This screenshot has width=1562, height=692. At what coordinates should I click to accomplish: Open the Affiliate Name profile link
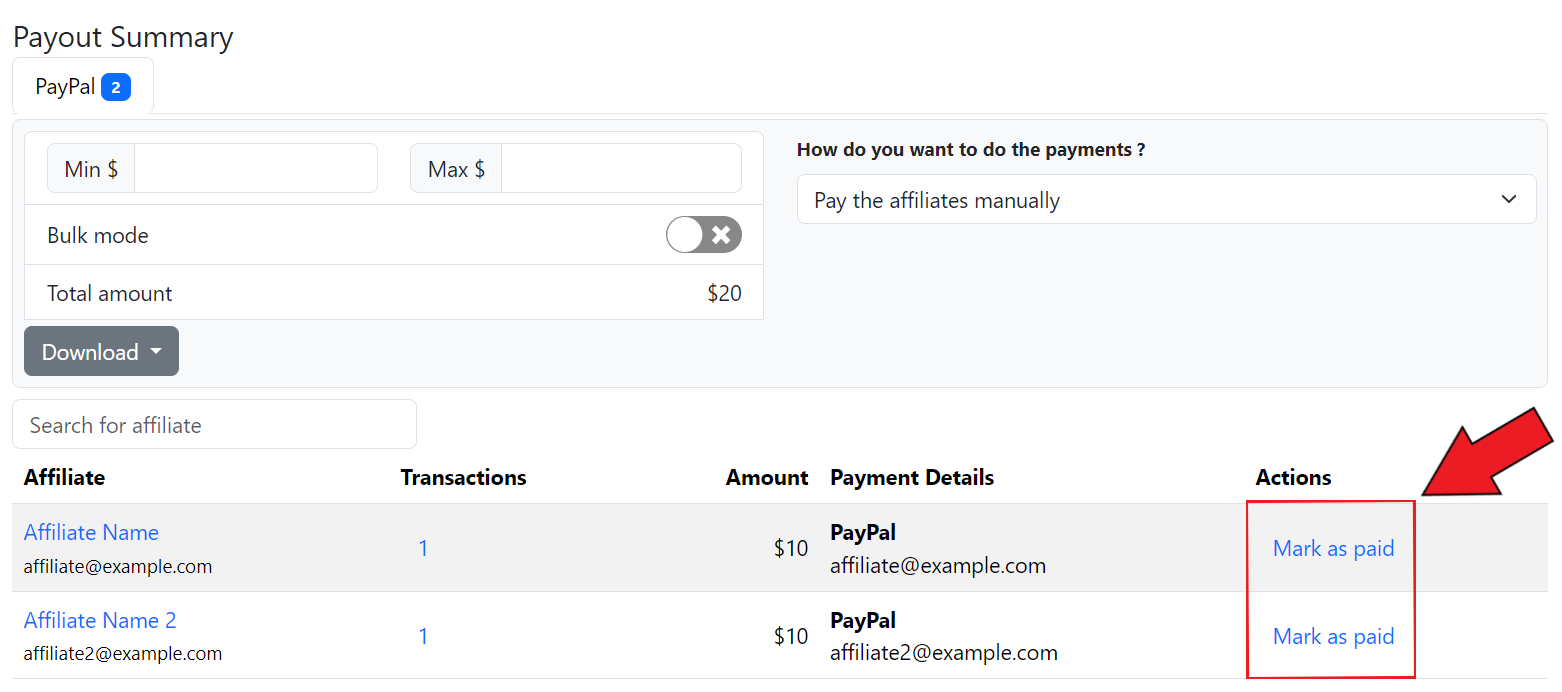(91, 533)
